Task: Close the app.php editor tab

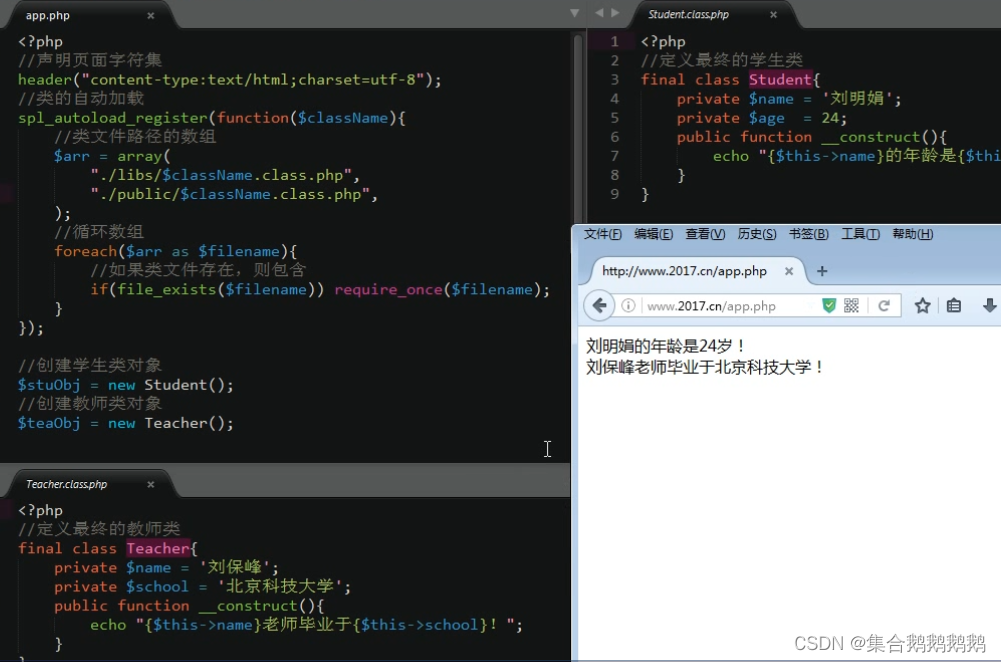Action: point(151,15)
